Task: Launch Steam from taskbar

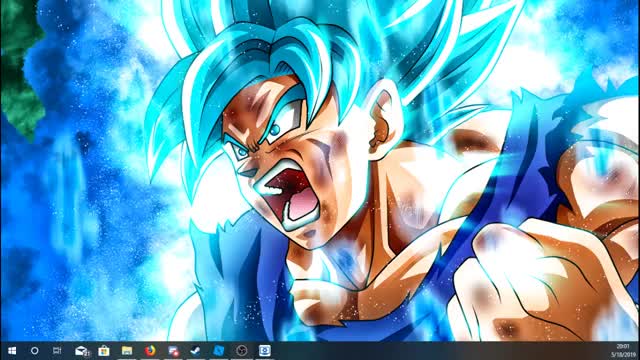Action: click(196, 351)
